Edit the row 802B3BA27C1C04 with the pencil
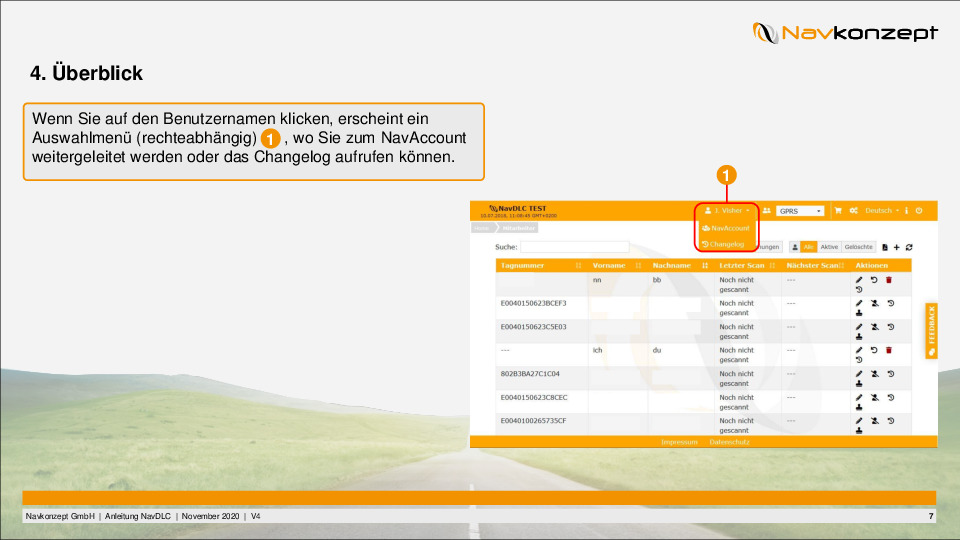 pos(859,374)
